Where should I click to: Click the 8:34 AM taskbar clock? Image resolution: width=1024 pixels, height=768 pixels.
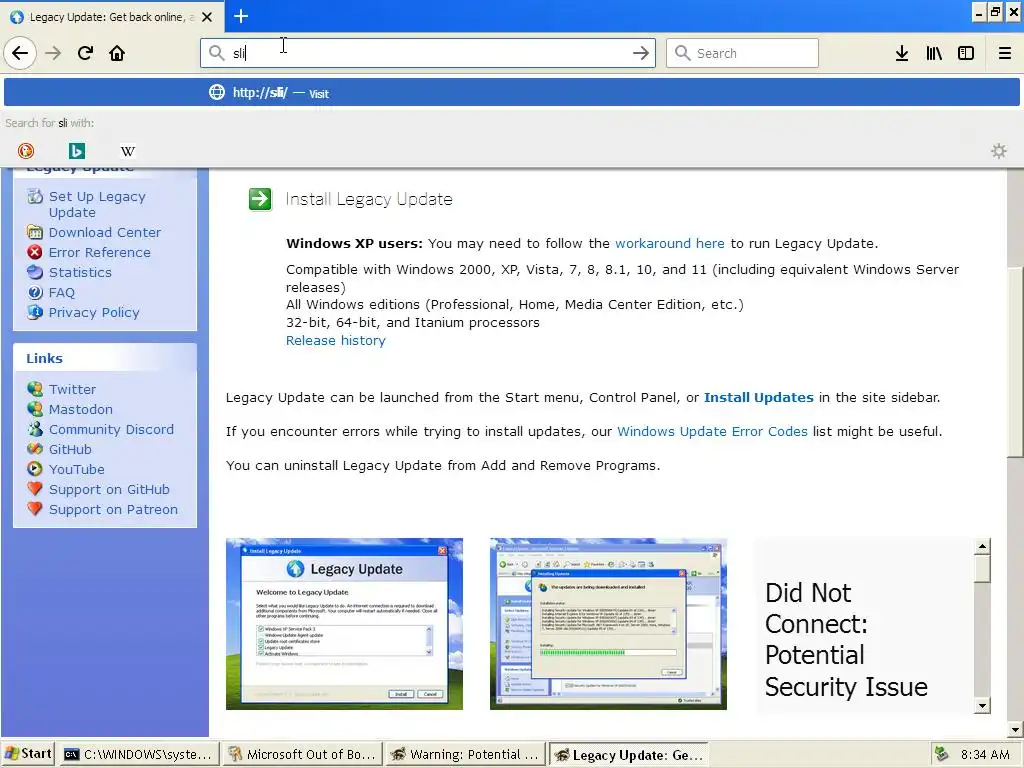coord(985,755)
